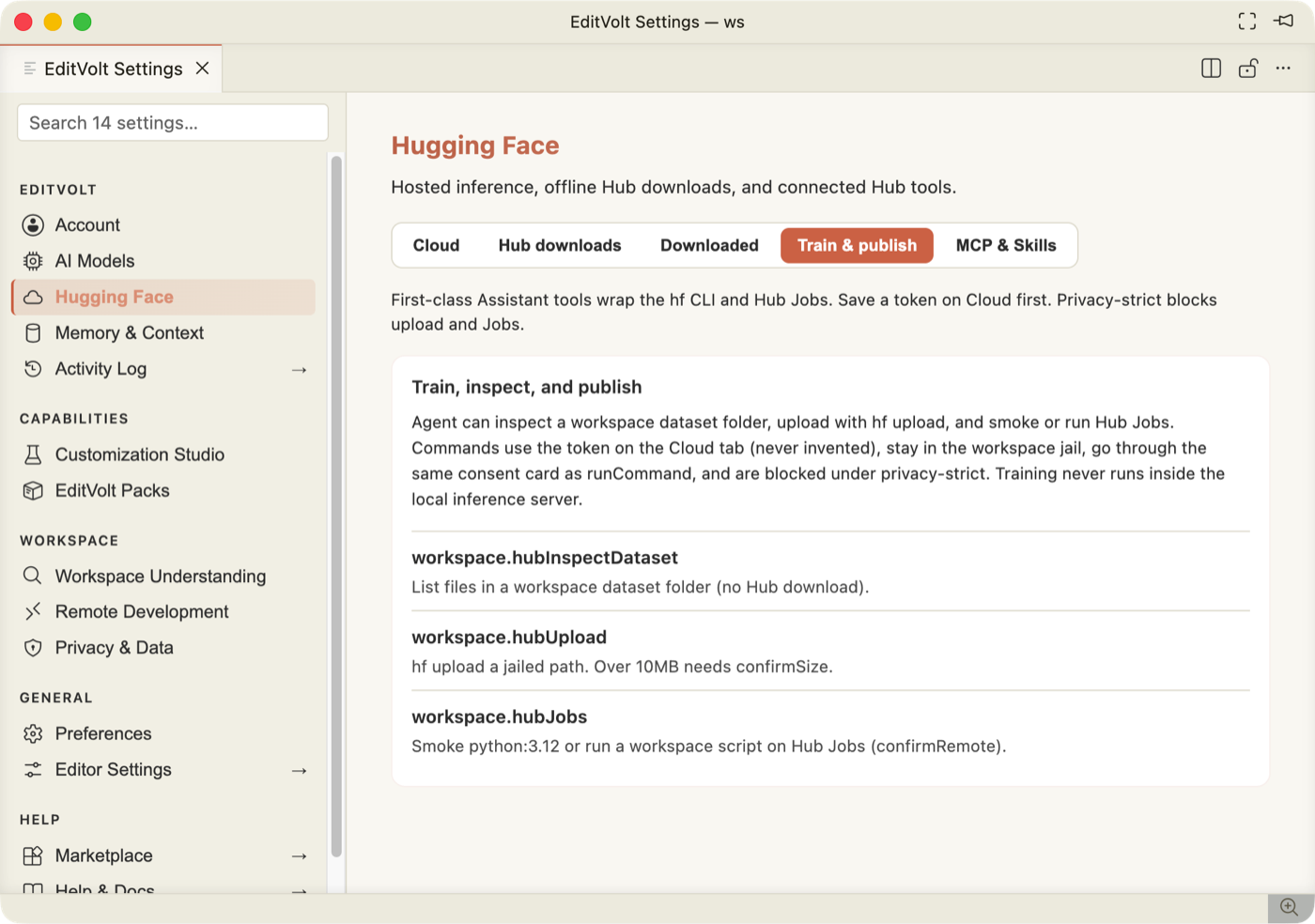Click the WORKSPACE section header
This screenshot has width=1315, height=924.
point(70,541)
